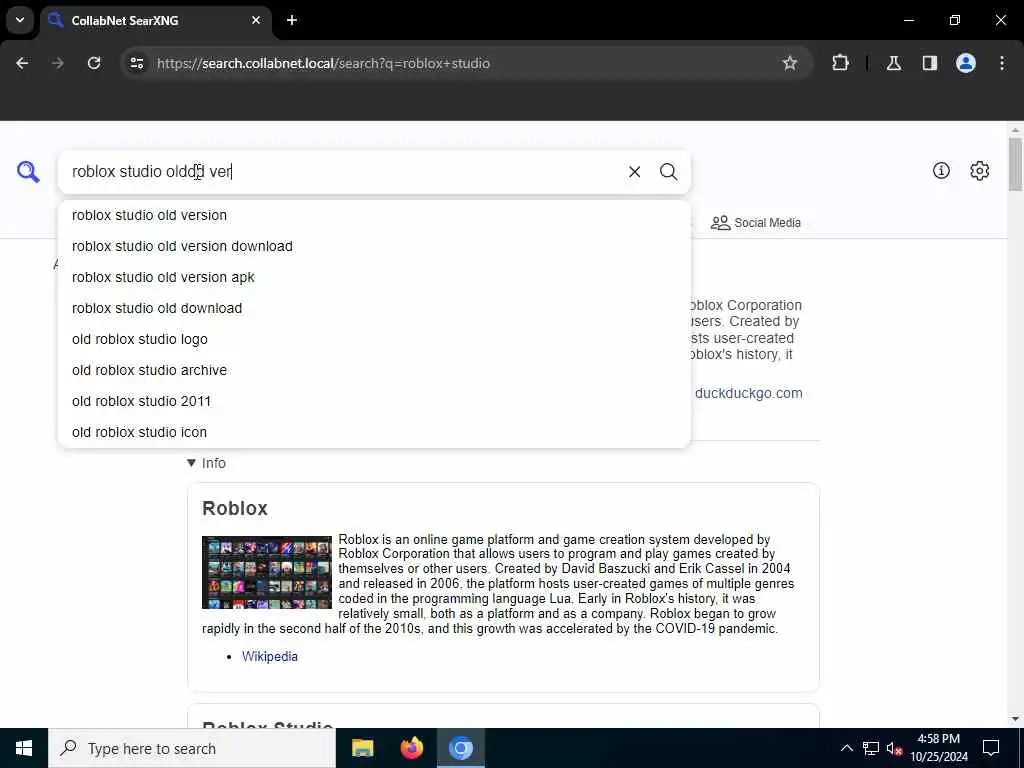
Task: Click the Roblox infobox heading
Action: click(235, 508)
